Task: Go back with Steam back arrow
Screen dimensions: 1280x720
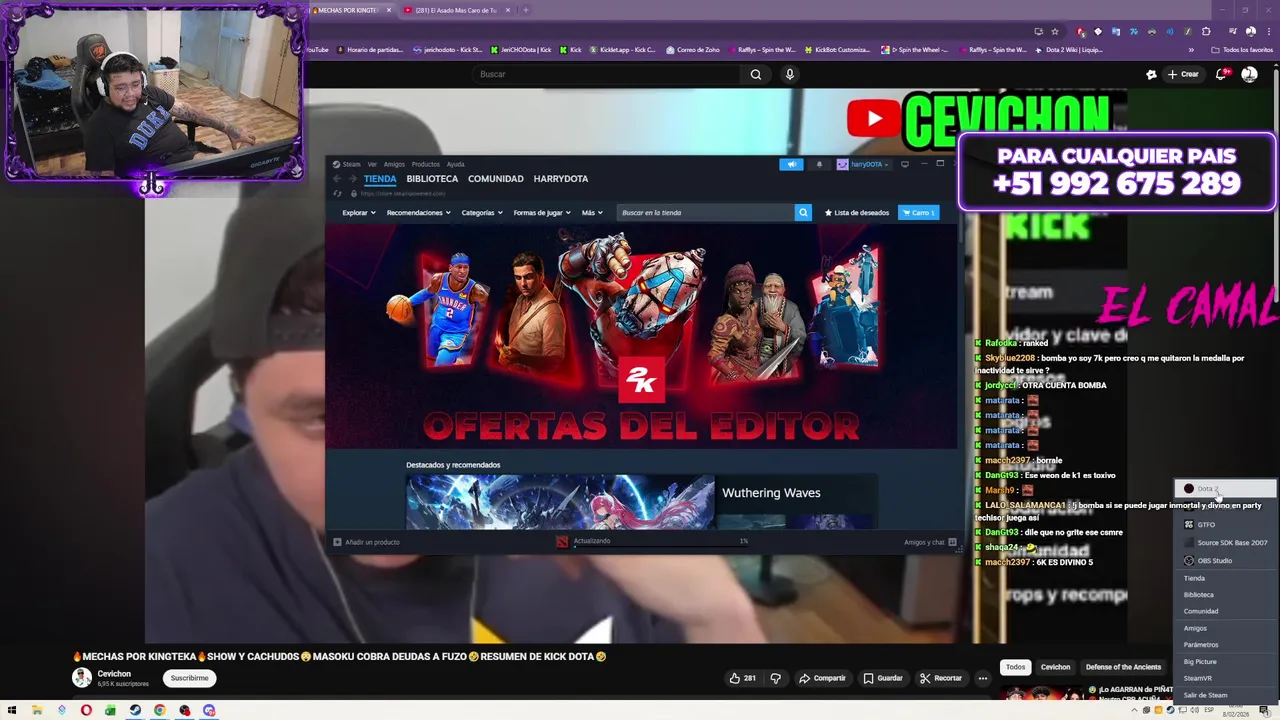Action: pyautogui.click(x=338, y=179)
